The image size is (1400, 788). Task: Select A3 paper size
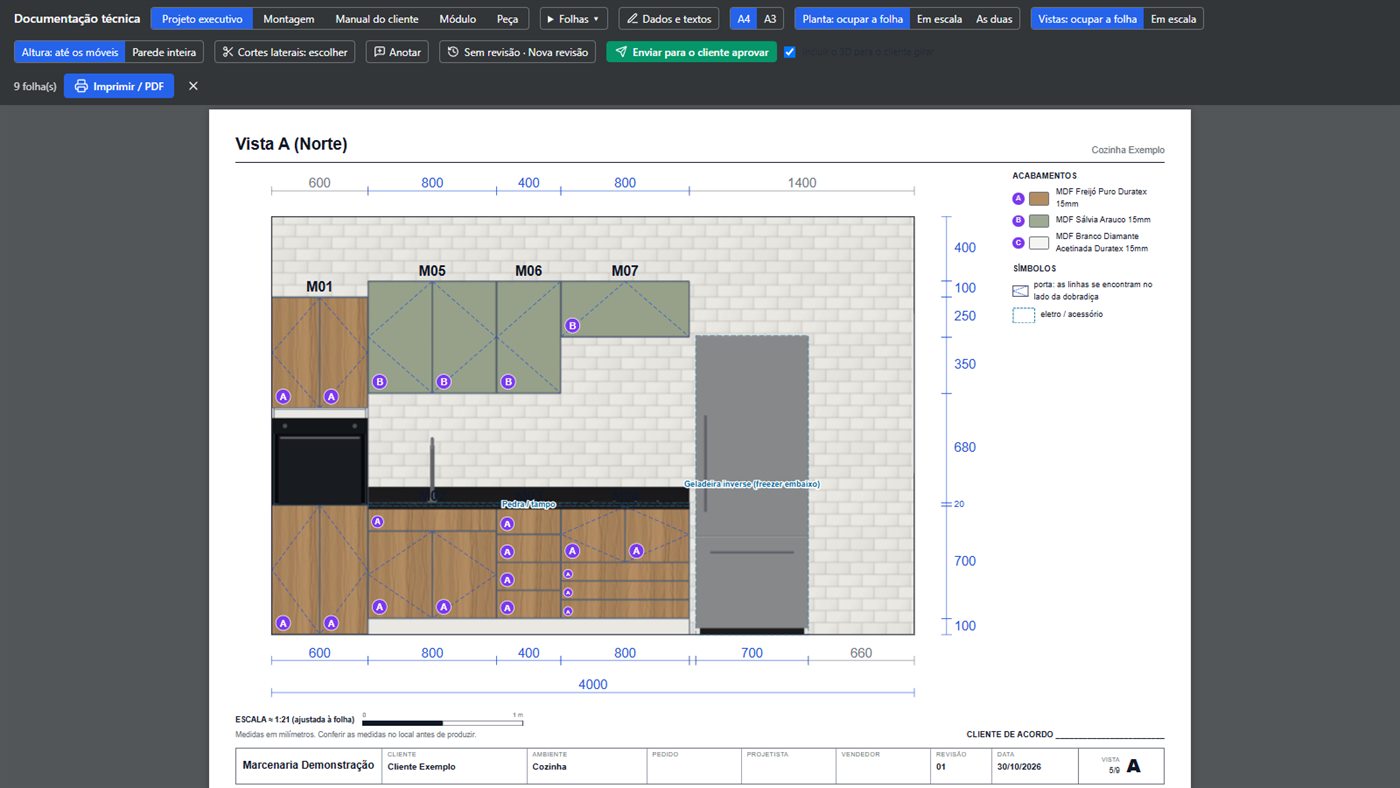click(x=770, y=19)
